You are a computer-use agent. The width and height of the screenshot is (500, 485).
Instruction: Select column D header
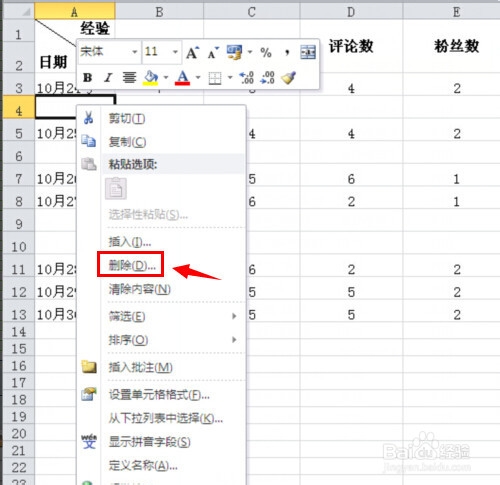[351, 12]
